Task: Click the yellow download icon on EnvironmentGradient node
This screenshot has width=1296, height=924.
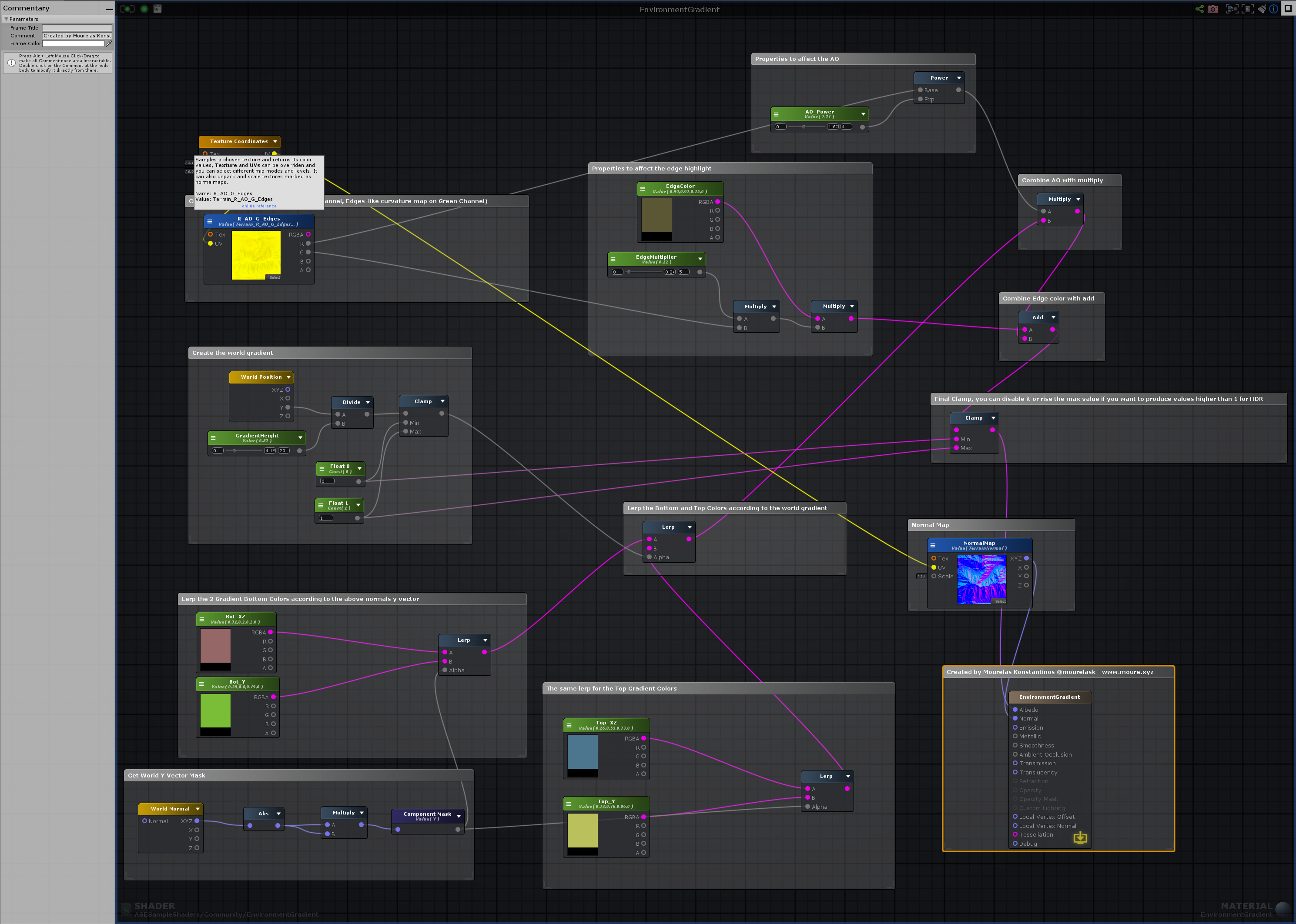Action: tap(1080, 837)
